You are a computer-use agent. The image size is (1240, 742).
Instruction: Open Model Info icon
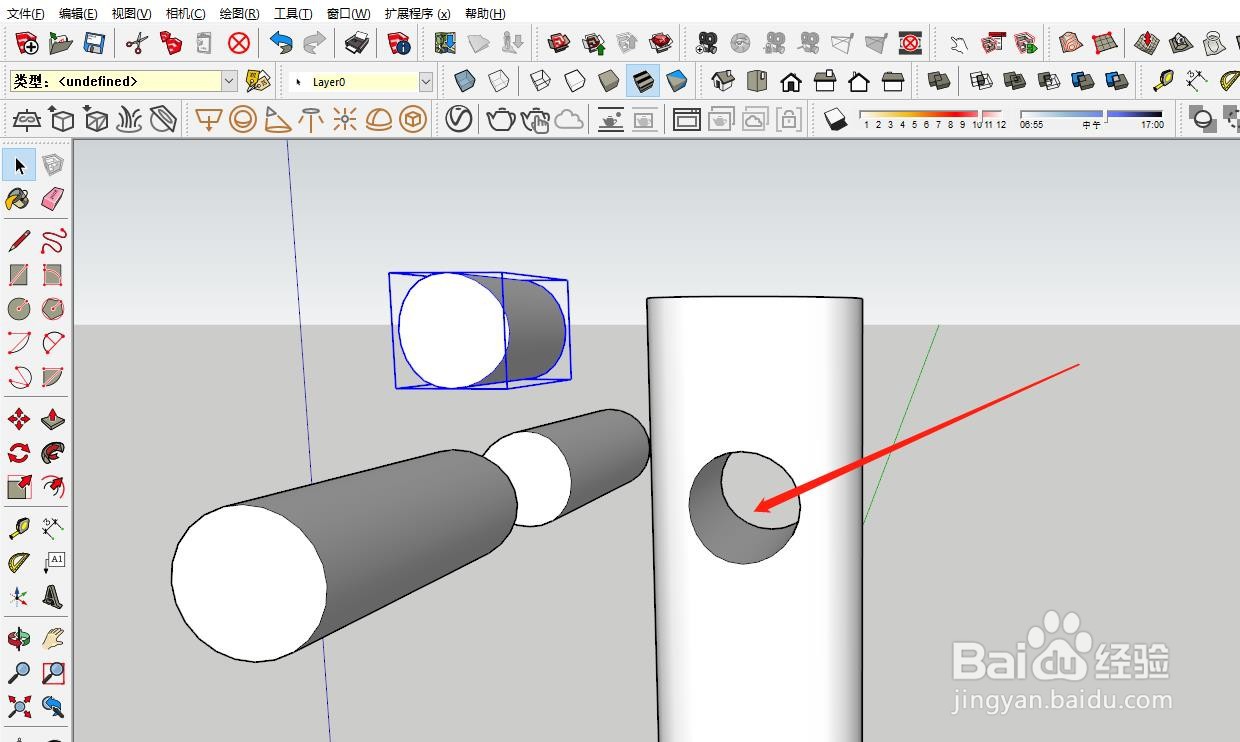pyautogui.click(x=399, y=43)
